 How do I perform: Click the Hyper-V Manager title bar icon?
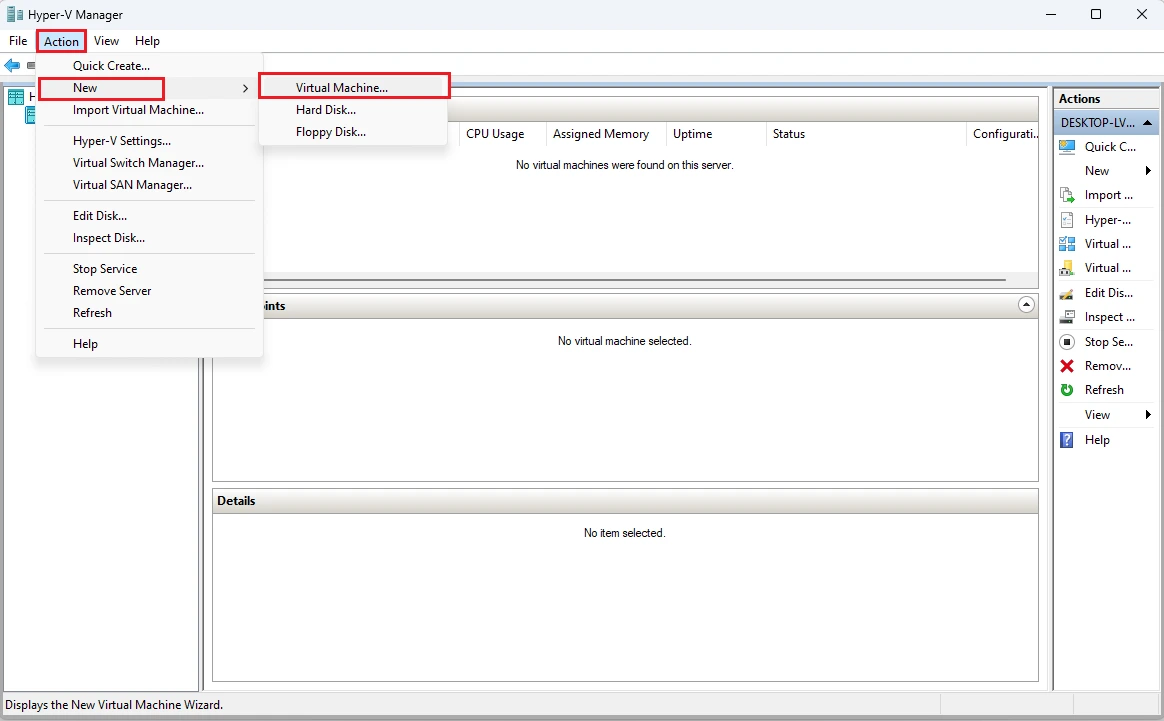point(15,14)
